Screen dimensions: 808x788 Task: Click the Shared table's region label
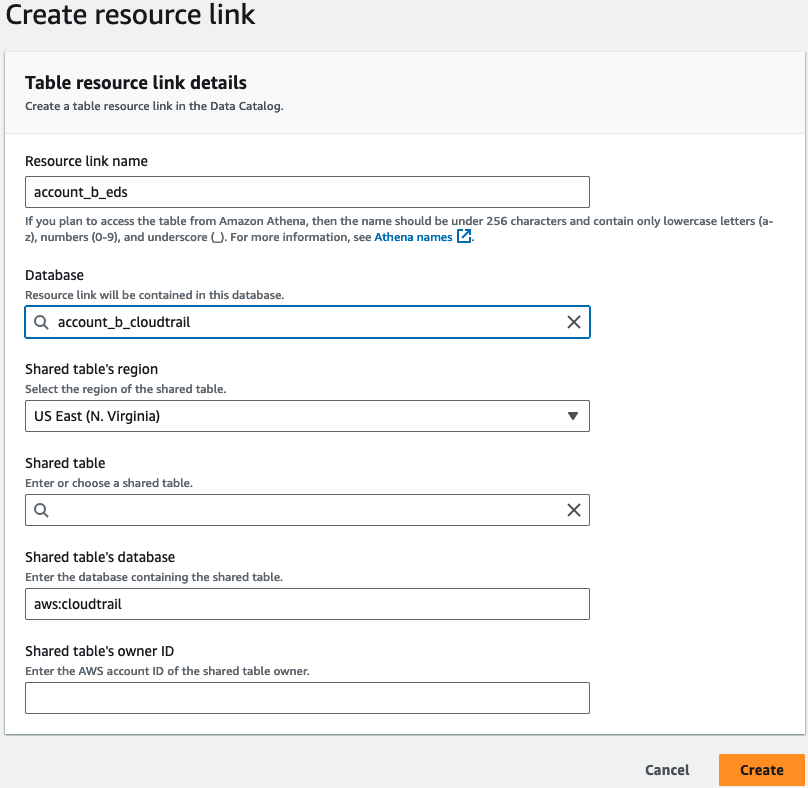(91, 370)
